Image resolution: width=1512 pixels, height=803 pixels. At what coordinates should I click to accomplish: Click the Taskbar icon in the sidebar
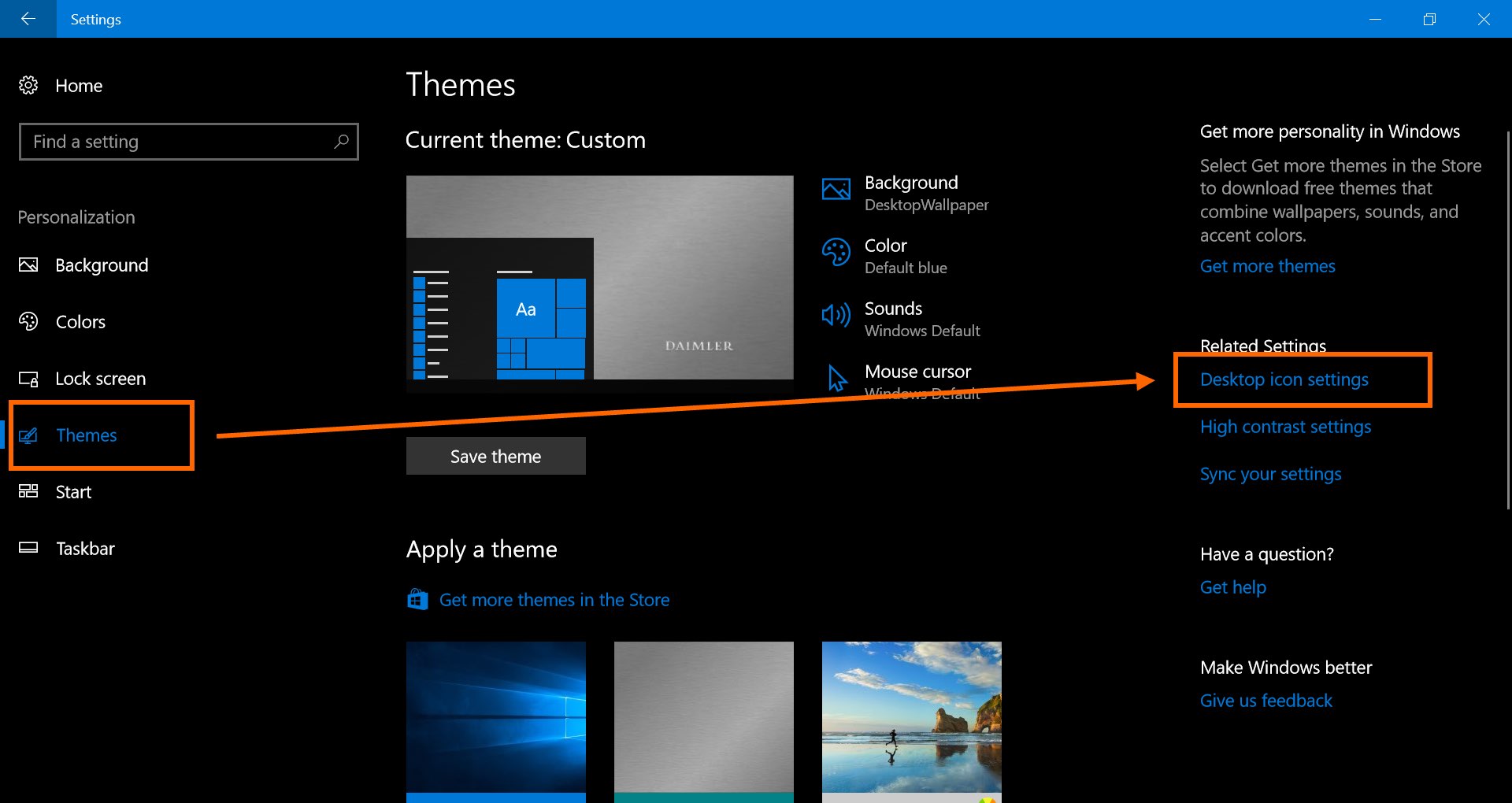28,548
